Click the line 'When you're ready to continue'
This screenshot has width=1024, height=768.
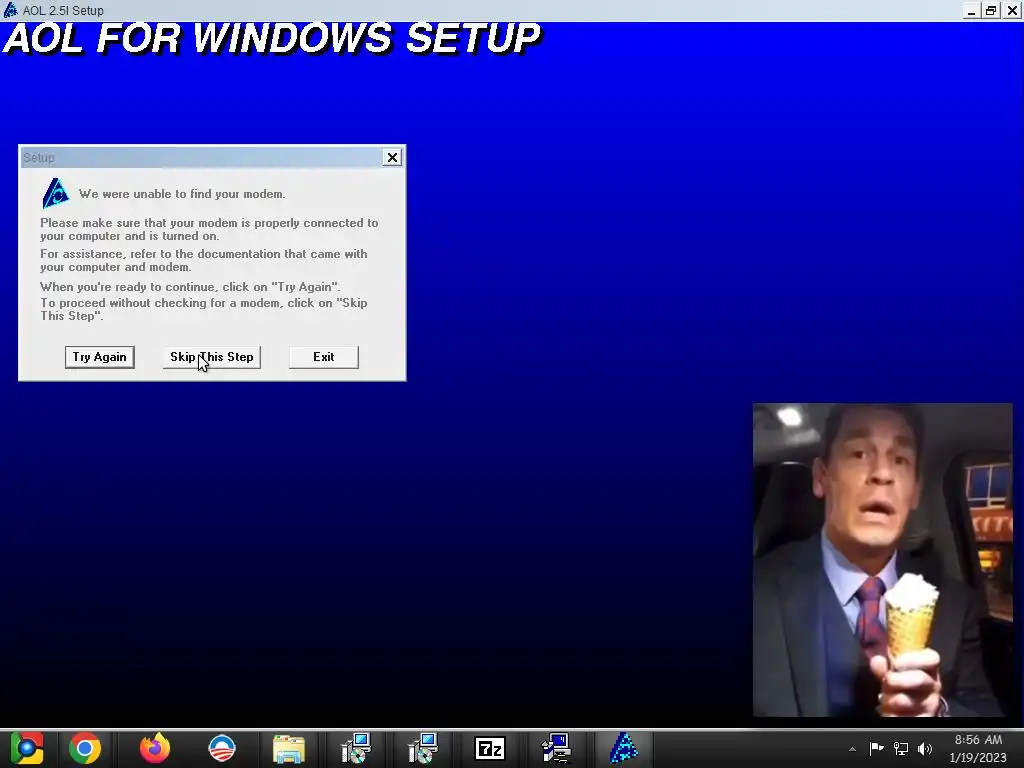pyautogui.click(x=190, y=287)
